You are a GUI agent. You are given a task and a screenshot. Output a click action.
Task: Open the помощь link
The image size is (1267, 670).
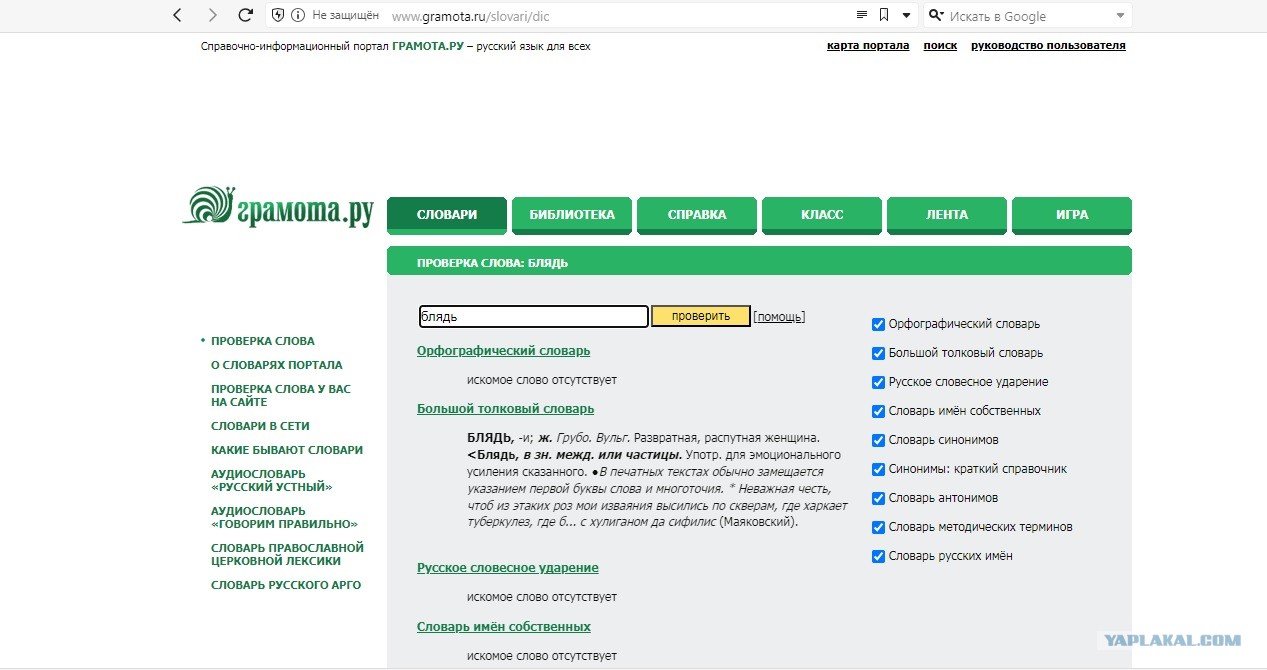779,317
